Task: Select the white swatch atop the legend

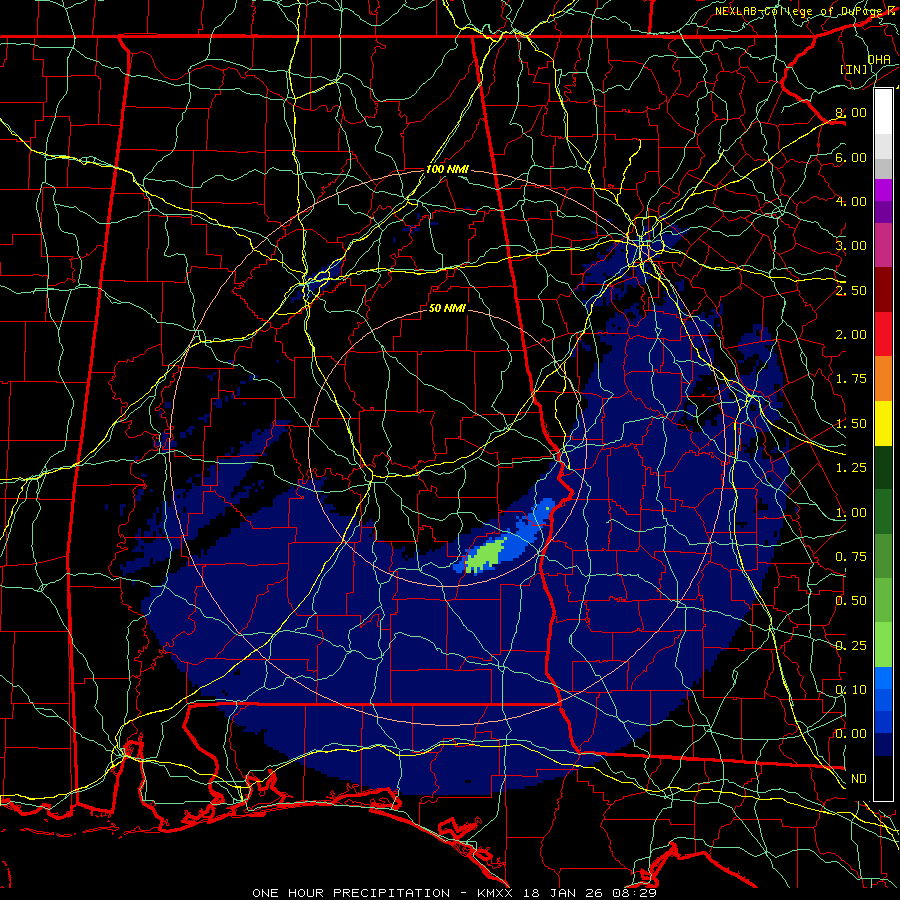Action: coord(883,112)
